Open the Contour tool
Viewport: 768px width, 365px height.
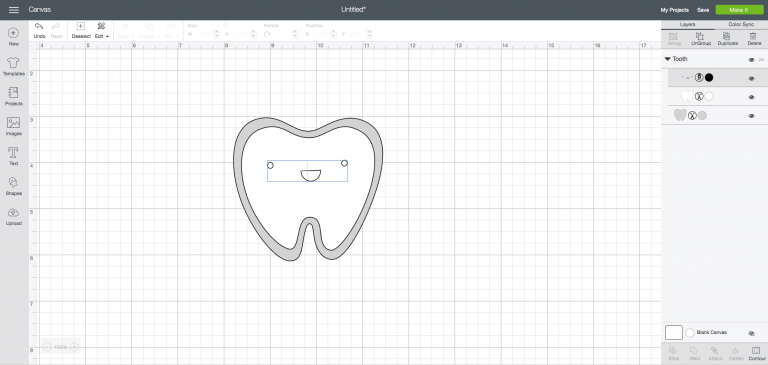[757, 354]
